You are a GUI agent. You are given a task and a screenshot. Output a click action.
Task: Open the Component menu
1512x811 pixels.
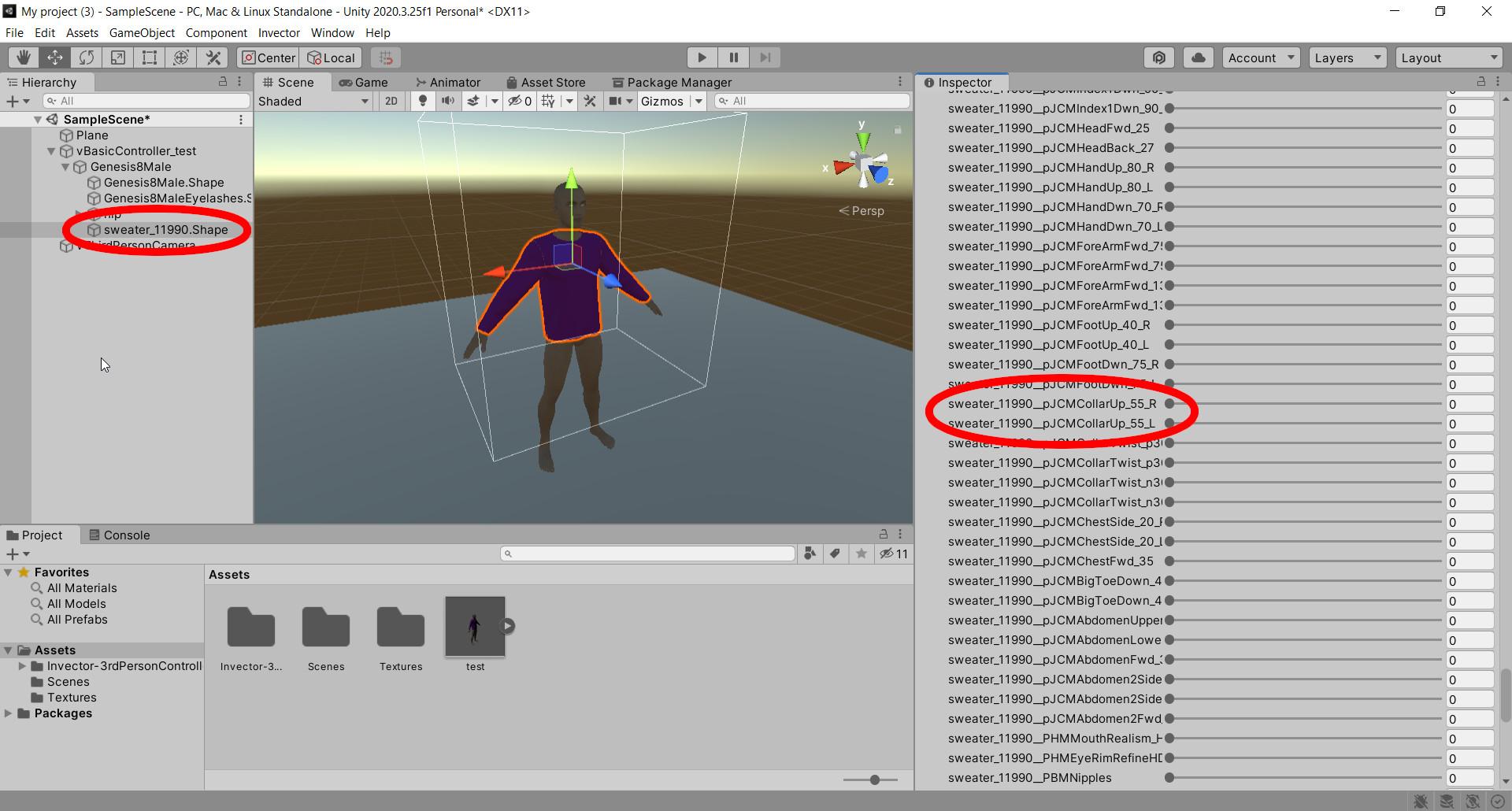216,33
